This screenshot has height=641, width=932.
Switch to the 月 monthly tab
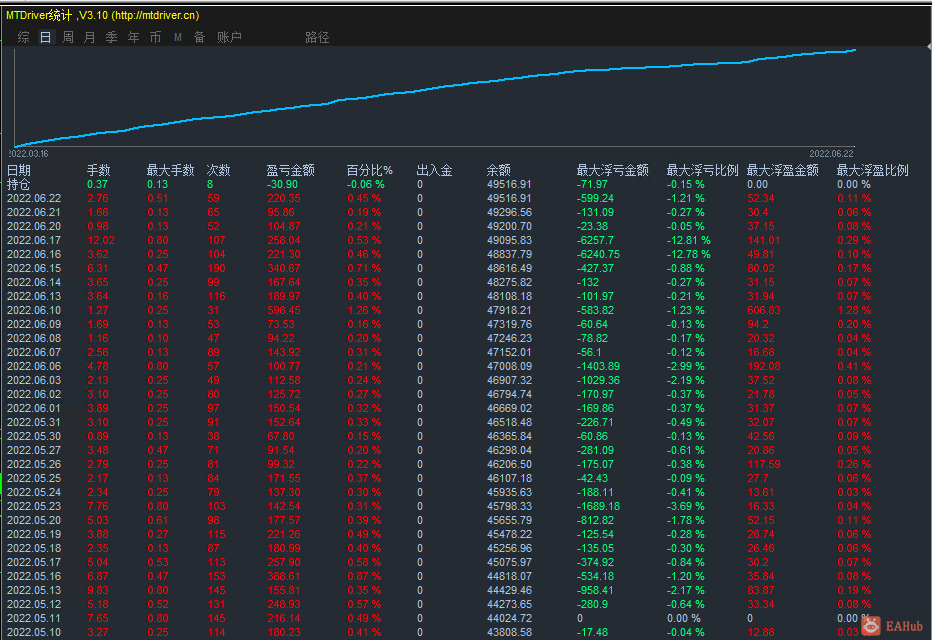(90, 37)
